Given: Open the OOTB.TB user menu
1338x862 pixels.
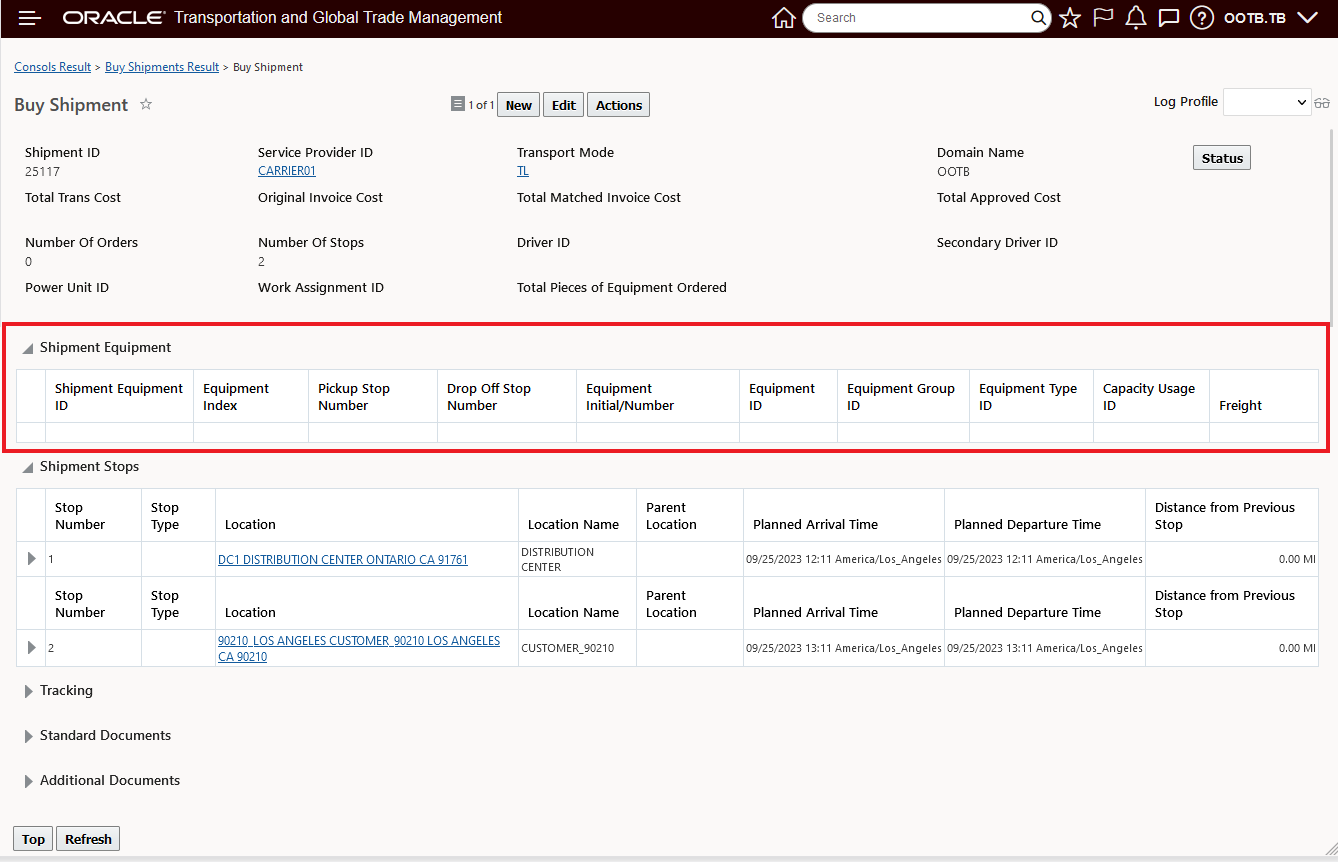Looking at the screenshot, I should pos(1271,18).
